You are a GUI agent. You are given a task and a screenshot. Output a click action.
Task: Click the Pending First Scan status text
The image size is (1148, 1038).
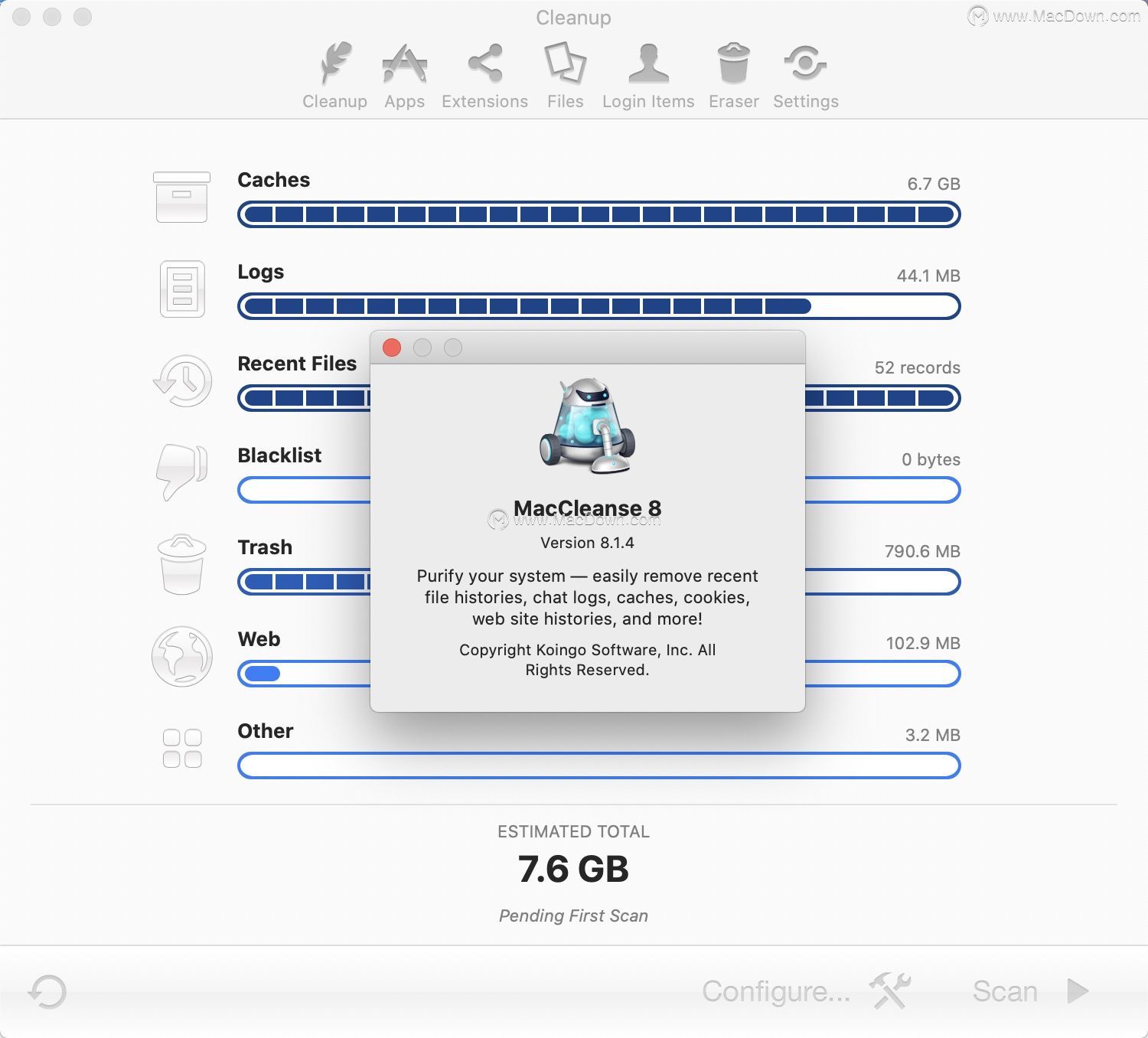[573, 916]
